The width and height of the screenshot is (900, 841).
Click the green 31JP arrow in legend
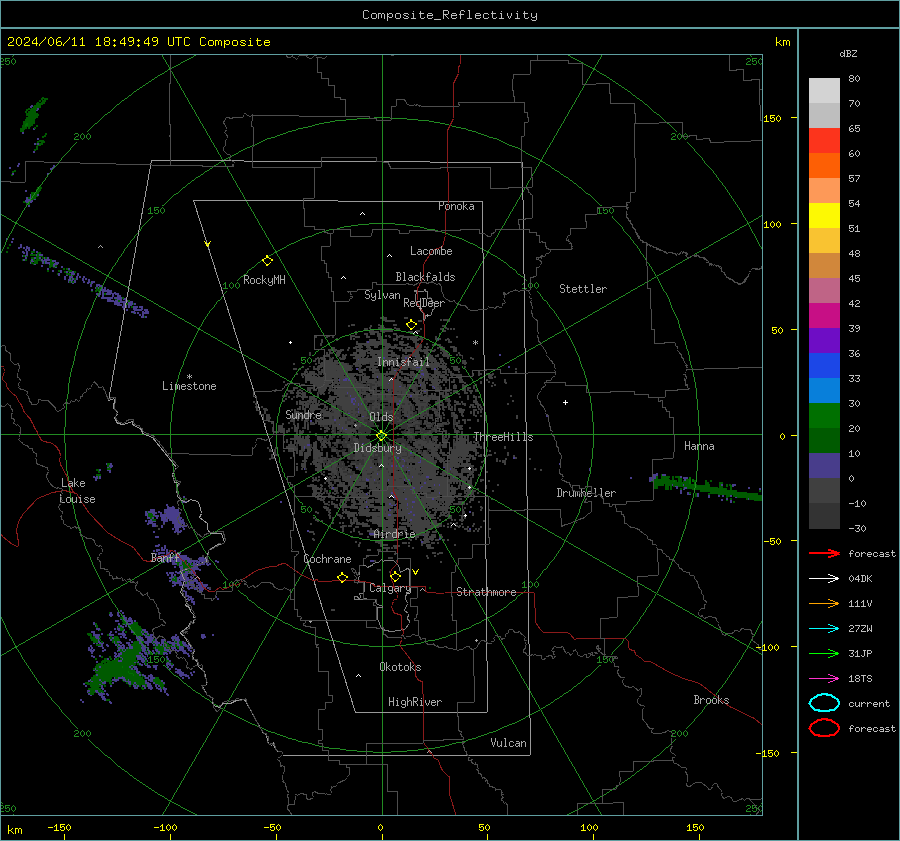tap(824, 653)
